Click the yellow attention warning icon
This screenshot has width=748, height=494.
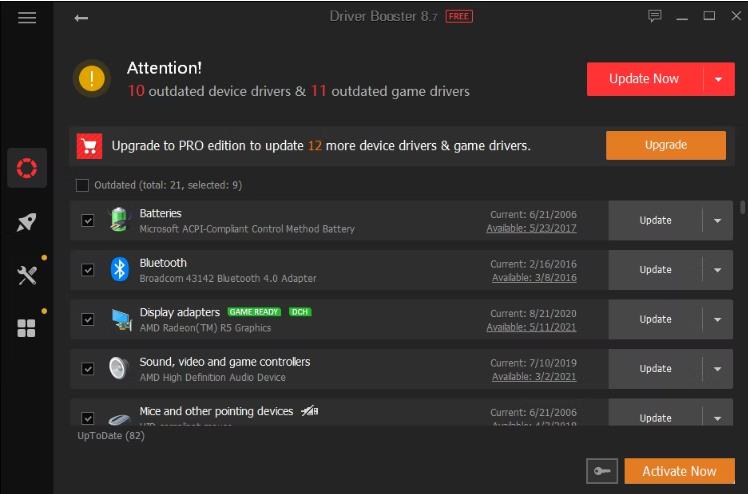point(92,78)
